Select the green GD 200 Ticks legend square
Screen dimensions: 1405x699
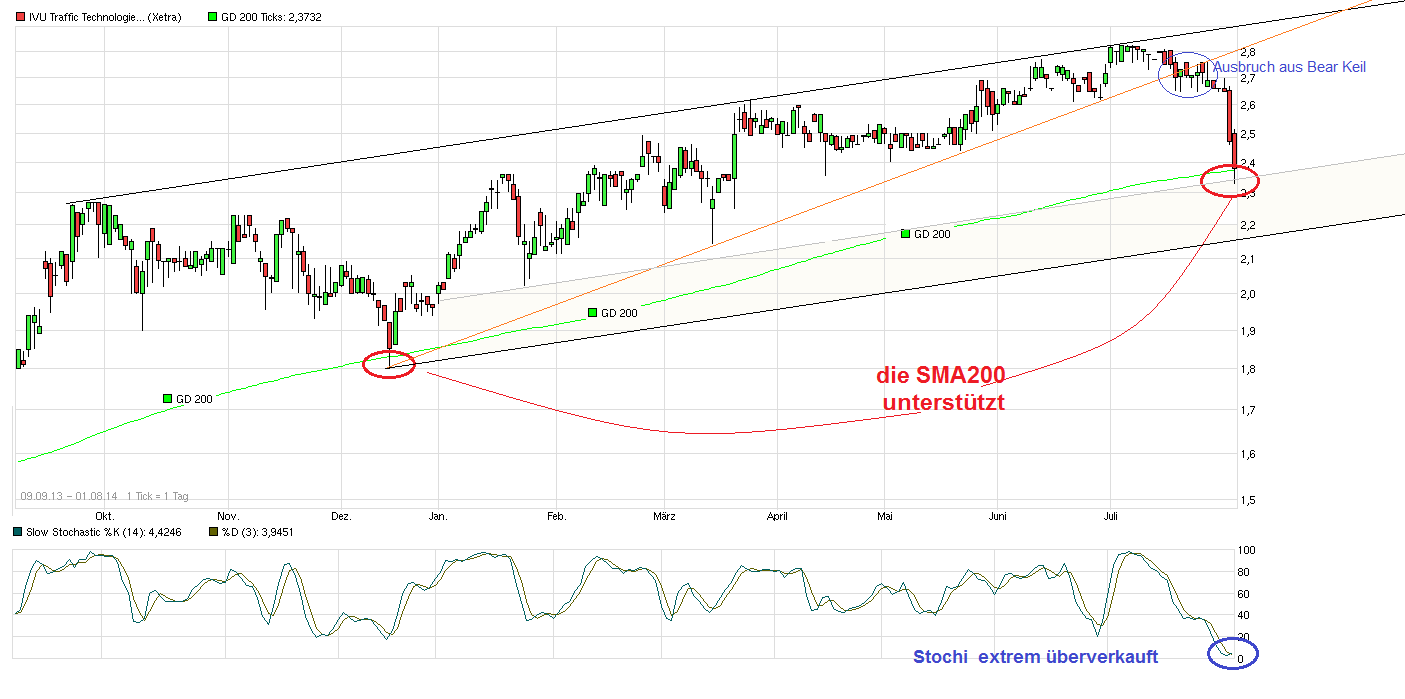coord(210,16)
